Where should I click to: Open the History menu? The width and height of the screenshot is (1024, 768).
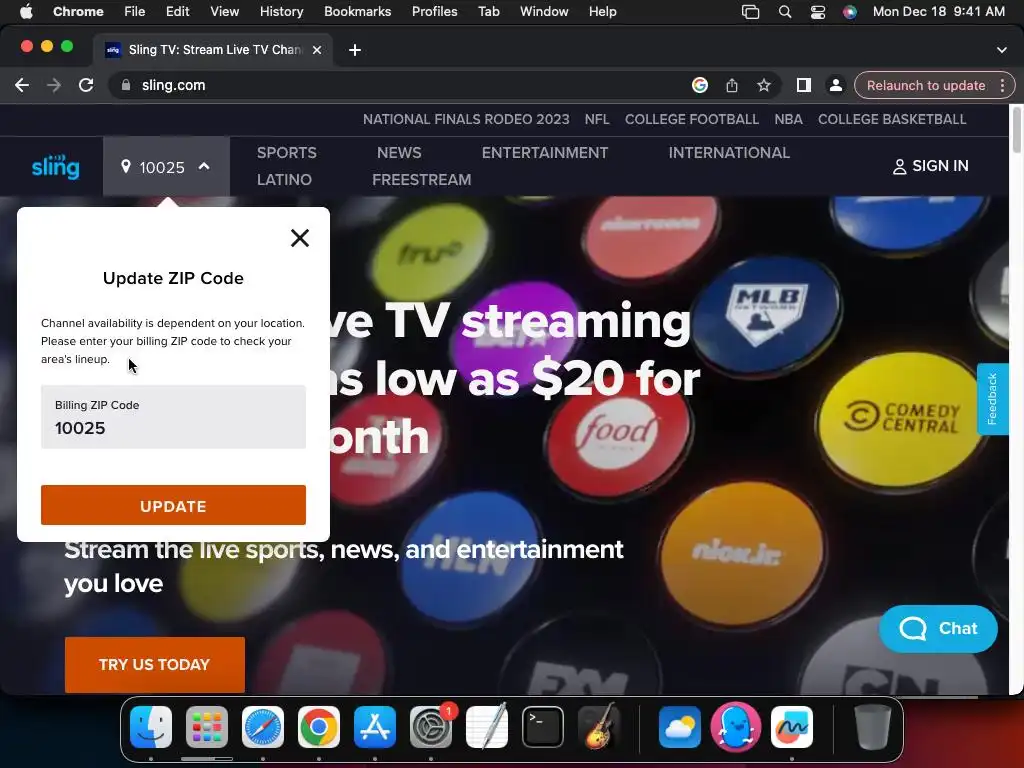click(x=281, y=12)
